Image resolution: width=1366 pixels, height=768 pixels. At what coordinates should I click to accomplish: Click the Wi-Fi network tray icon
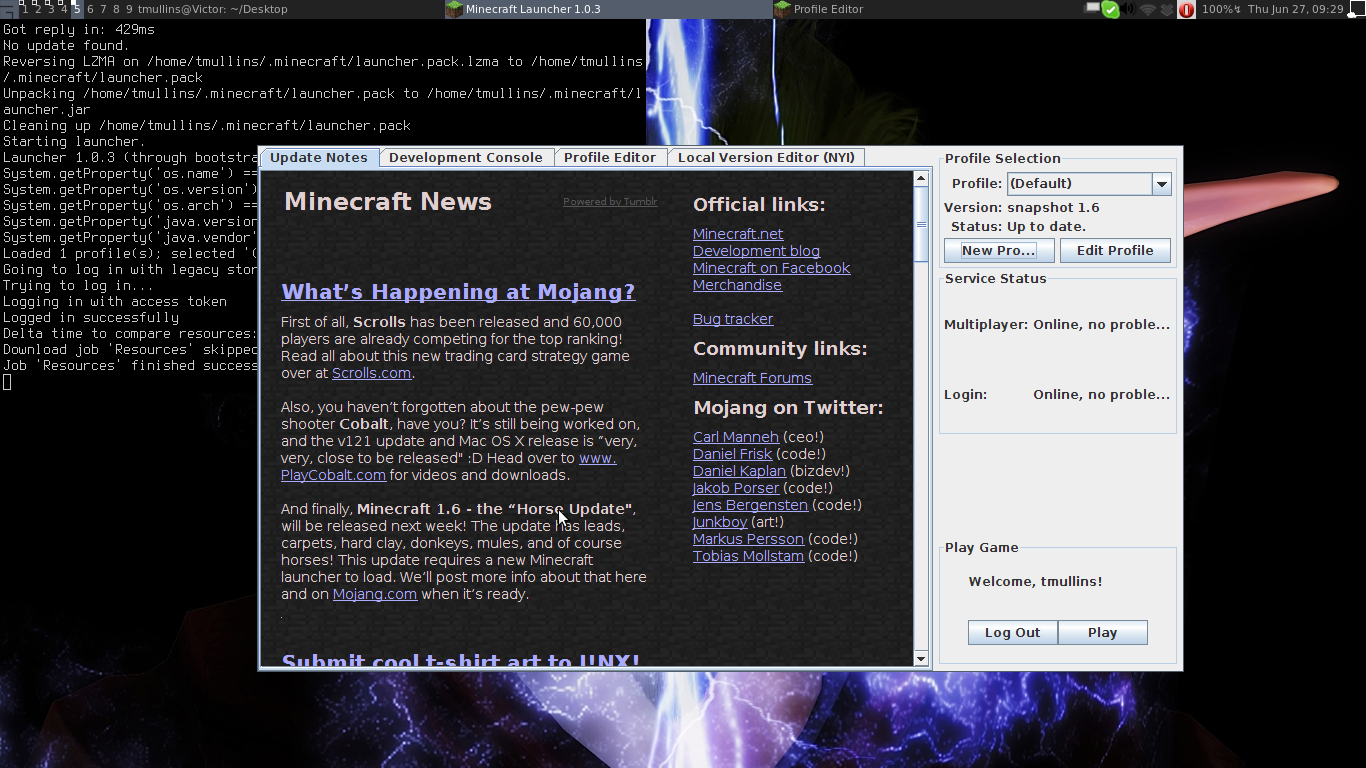[1148, 10]
